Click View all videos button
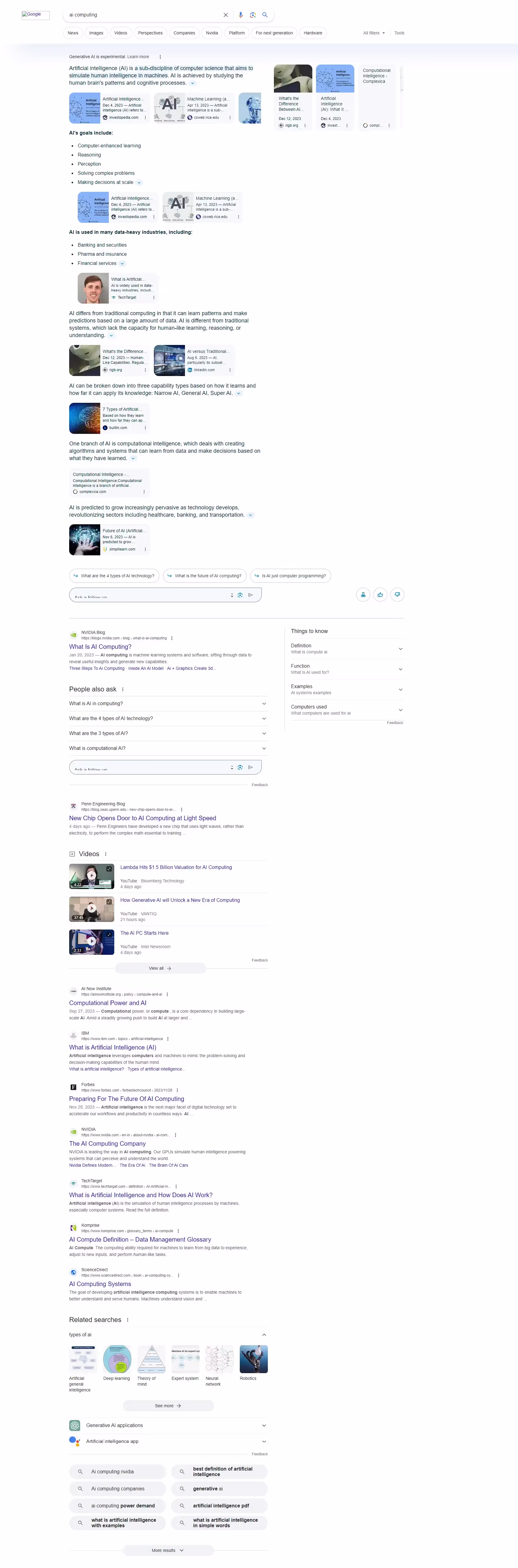The image size is (518, 1568). (160, 968)
